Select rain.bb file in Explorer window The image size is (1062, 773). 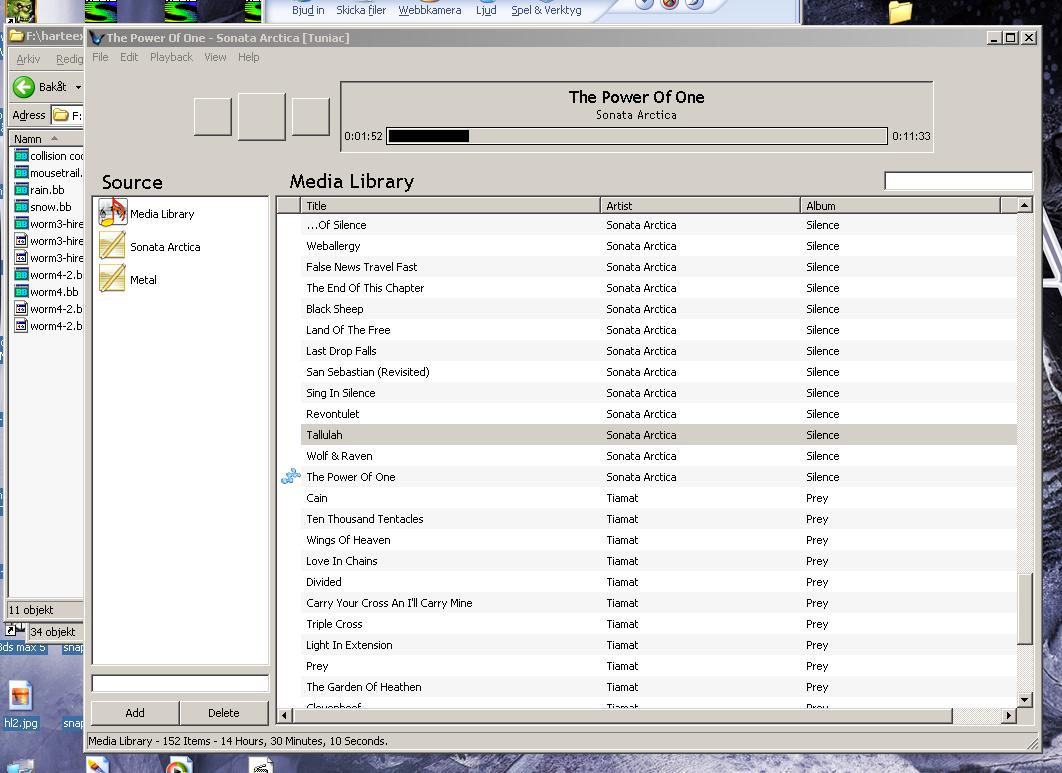39,190
